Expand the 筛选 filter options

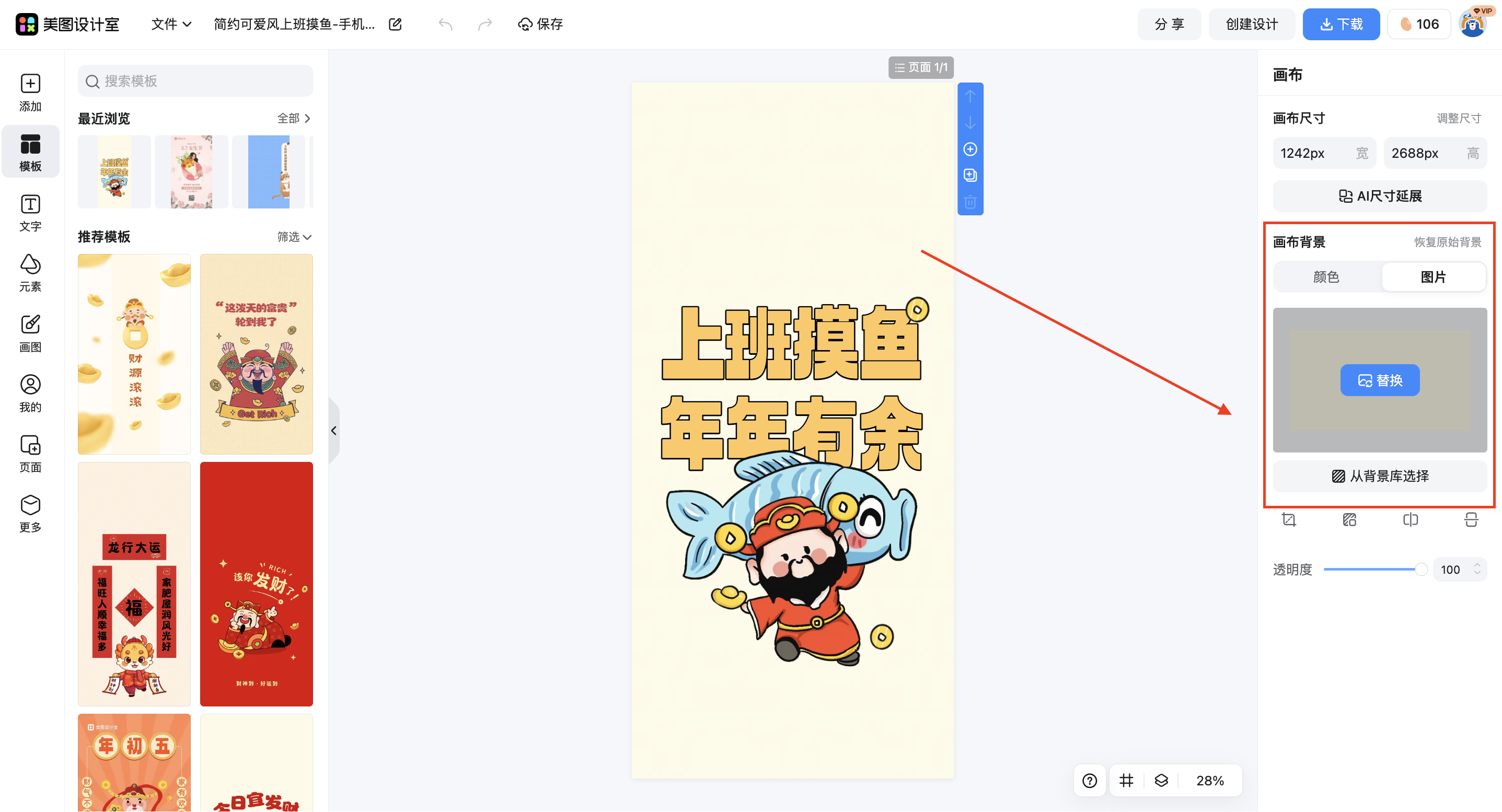click(294, 237)
